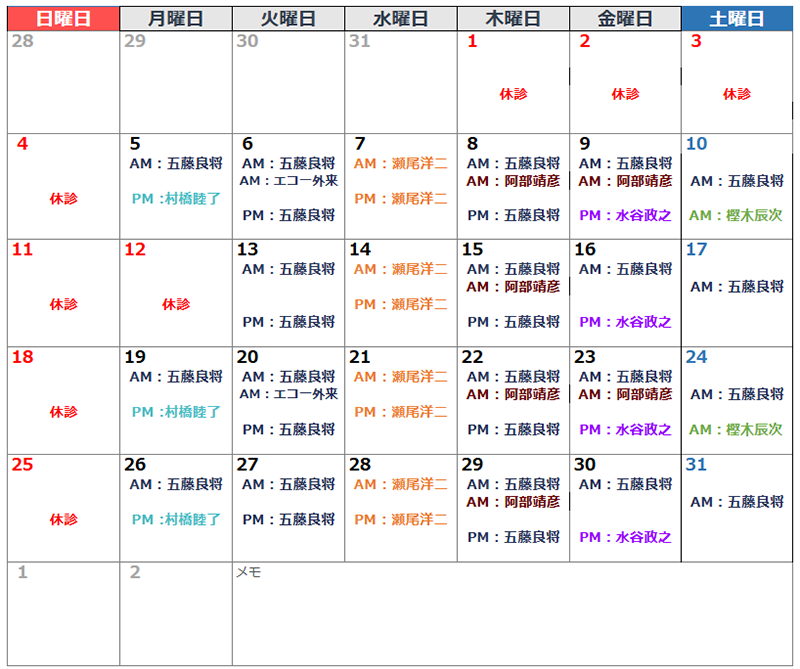This screenshot has width=800, height=669.
Task: Open PM：水谷政之 entry on the 30th
Action: click(x=625, y=537)
